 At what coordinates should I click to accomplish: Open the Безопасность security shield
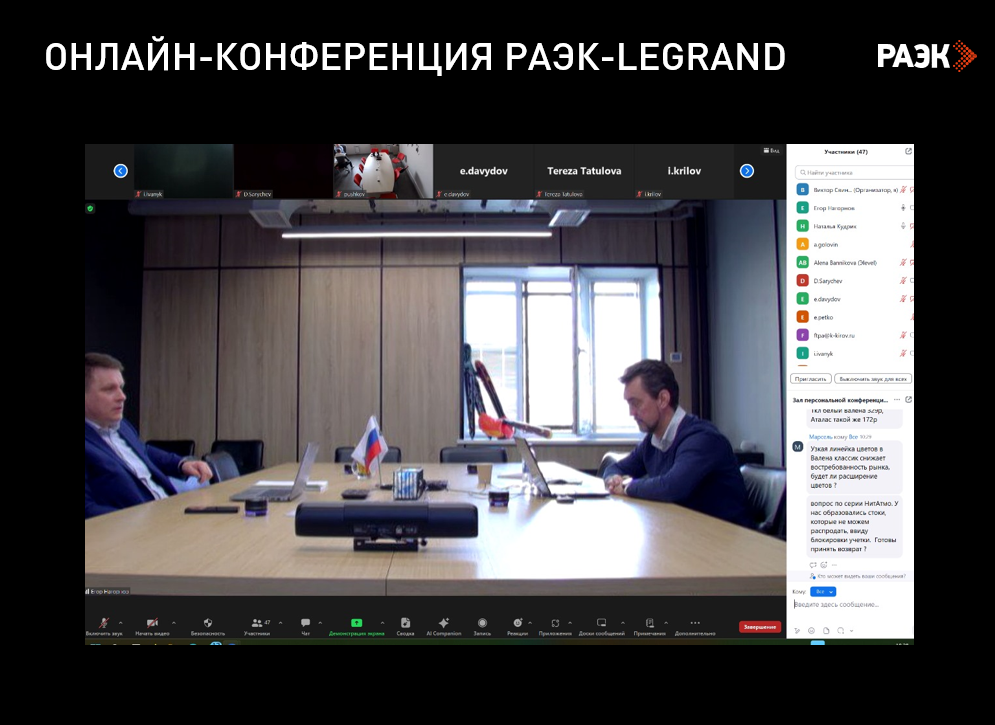point(208,623)
